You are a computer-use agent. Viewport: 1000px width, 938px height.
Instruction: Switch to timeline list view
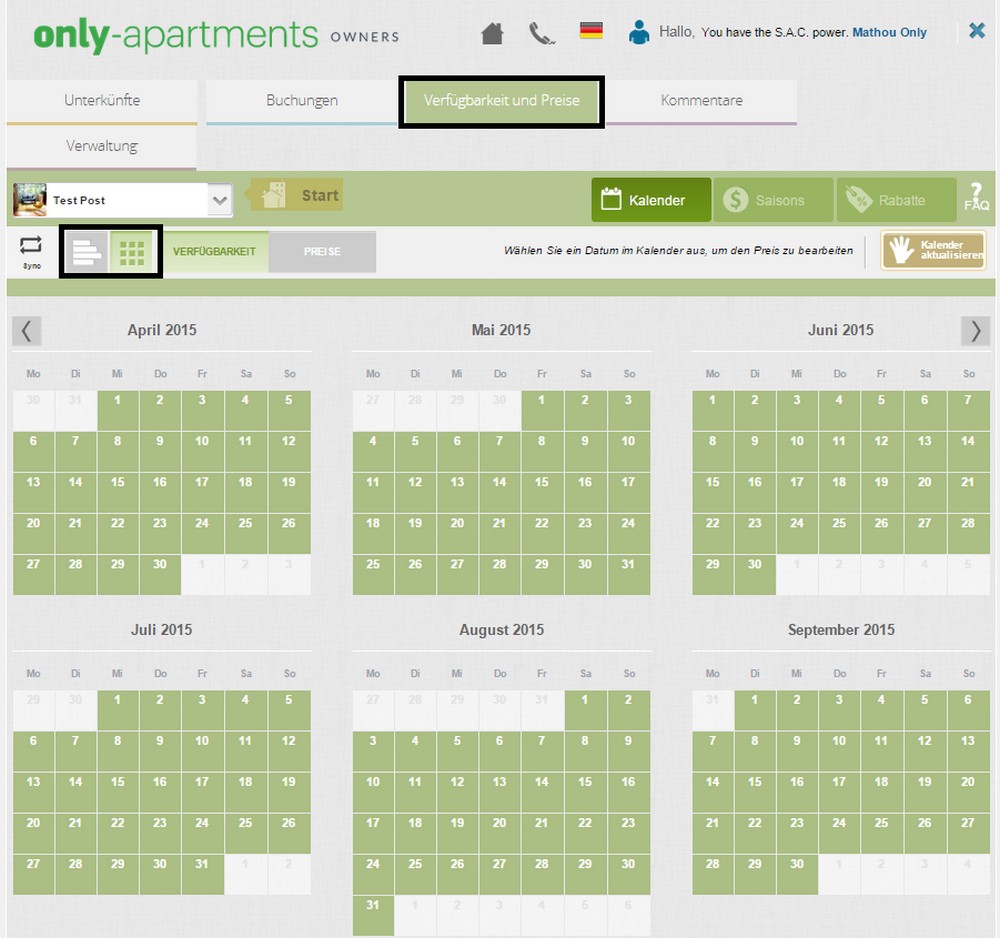click(x=84, y=252)
